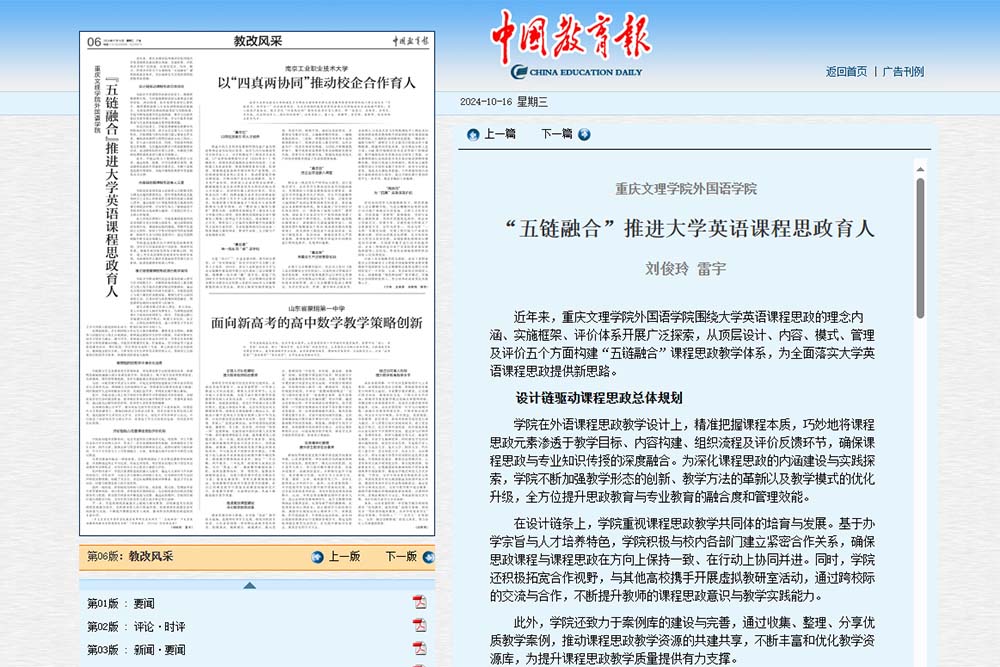Image resolution: width=1000 pixels, height=667 pixels.
Task: Click the previous article (上一篇) arrow icon
Action: coord(474,134)
